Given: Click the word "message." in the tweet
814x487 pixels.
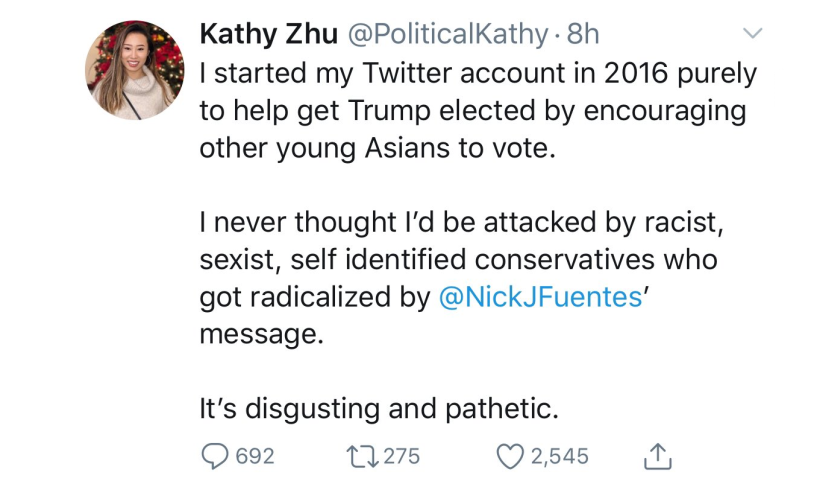Looking at the screenshot, I should click(x=261, y=333).
